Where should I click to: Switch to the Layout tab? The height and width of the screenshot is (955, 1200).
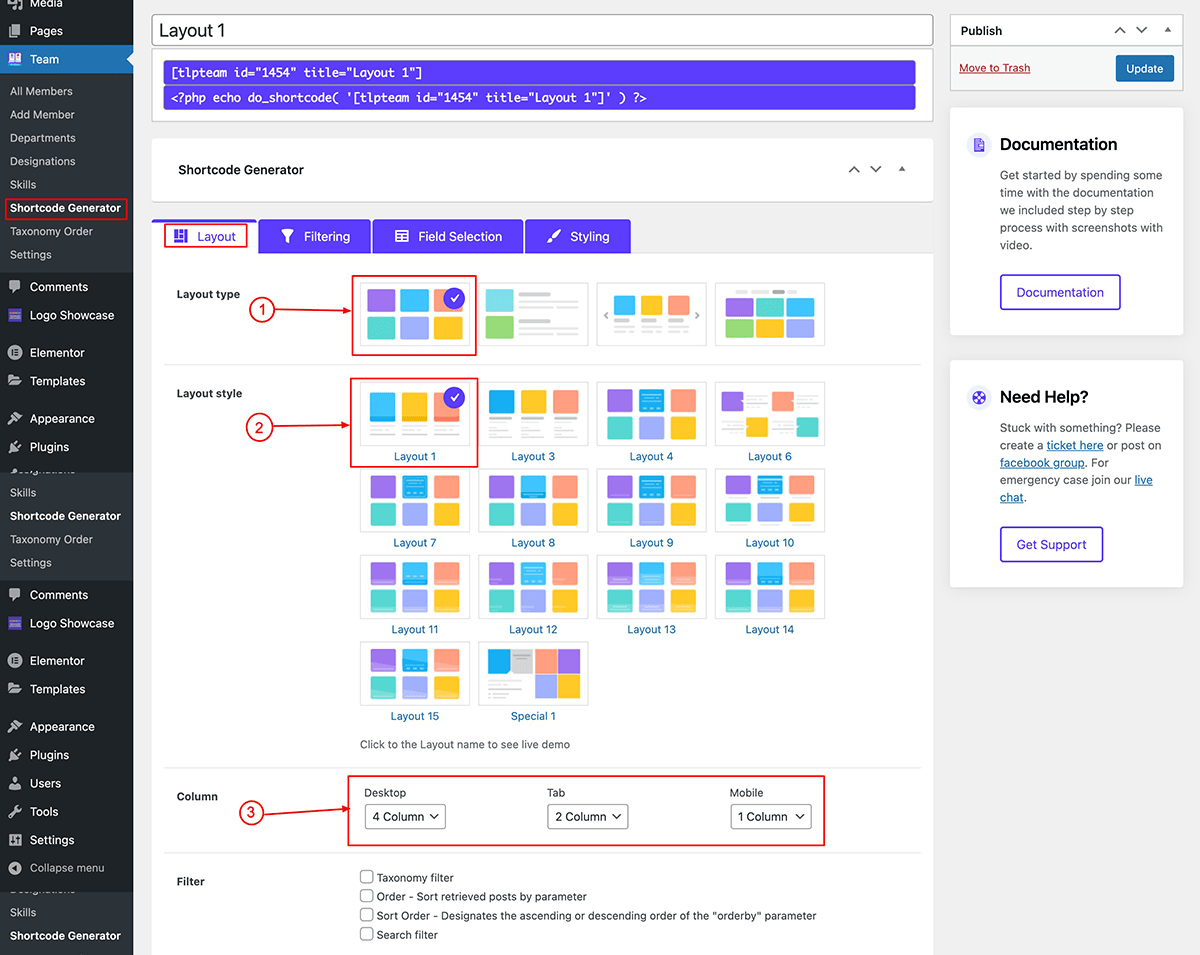coord(205,237)
